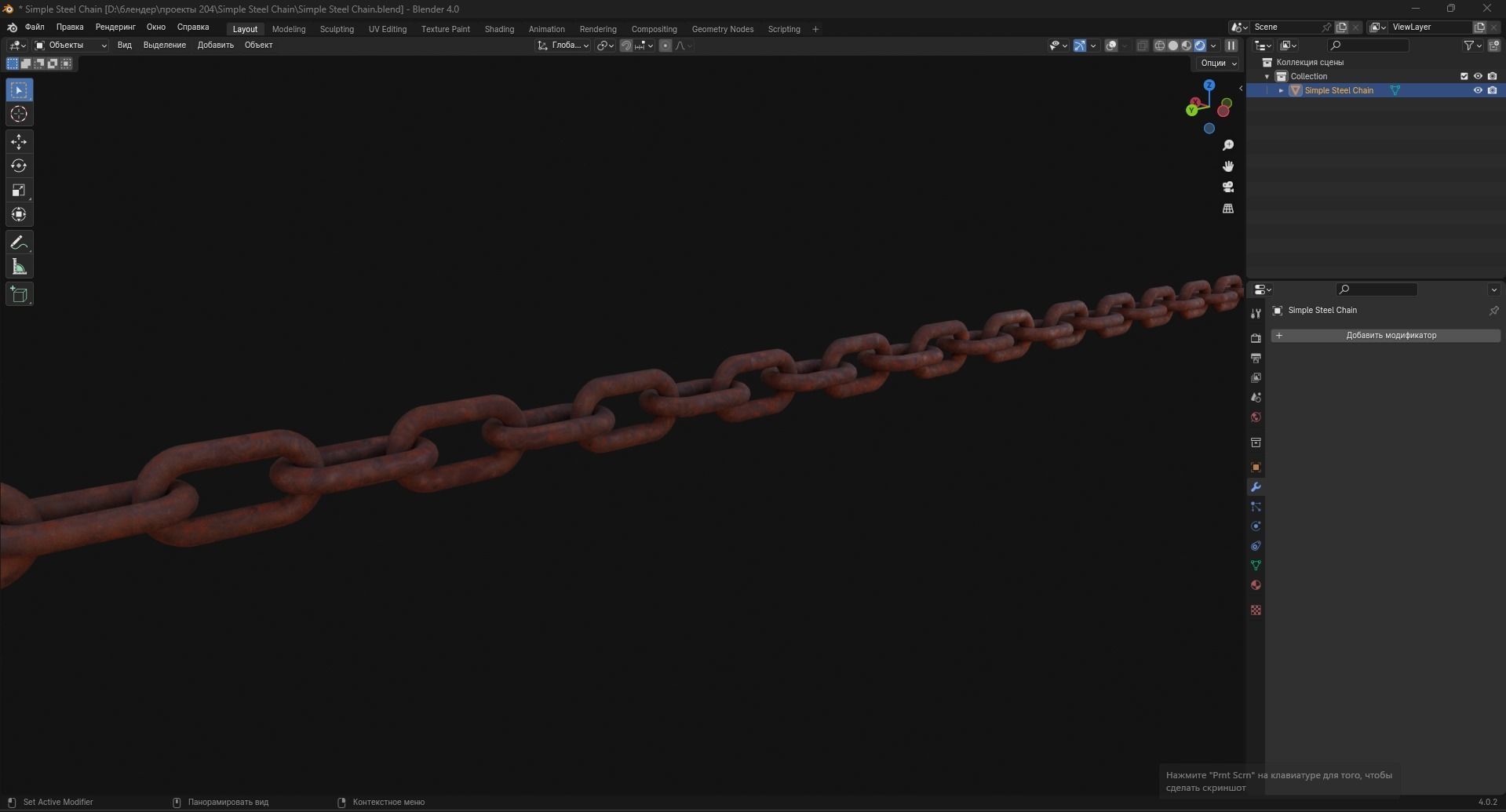The image size is (1506, 812).
Task: Toggle viewport overlays
Action: [1111, 46]
